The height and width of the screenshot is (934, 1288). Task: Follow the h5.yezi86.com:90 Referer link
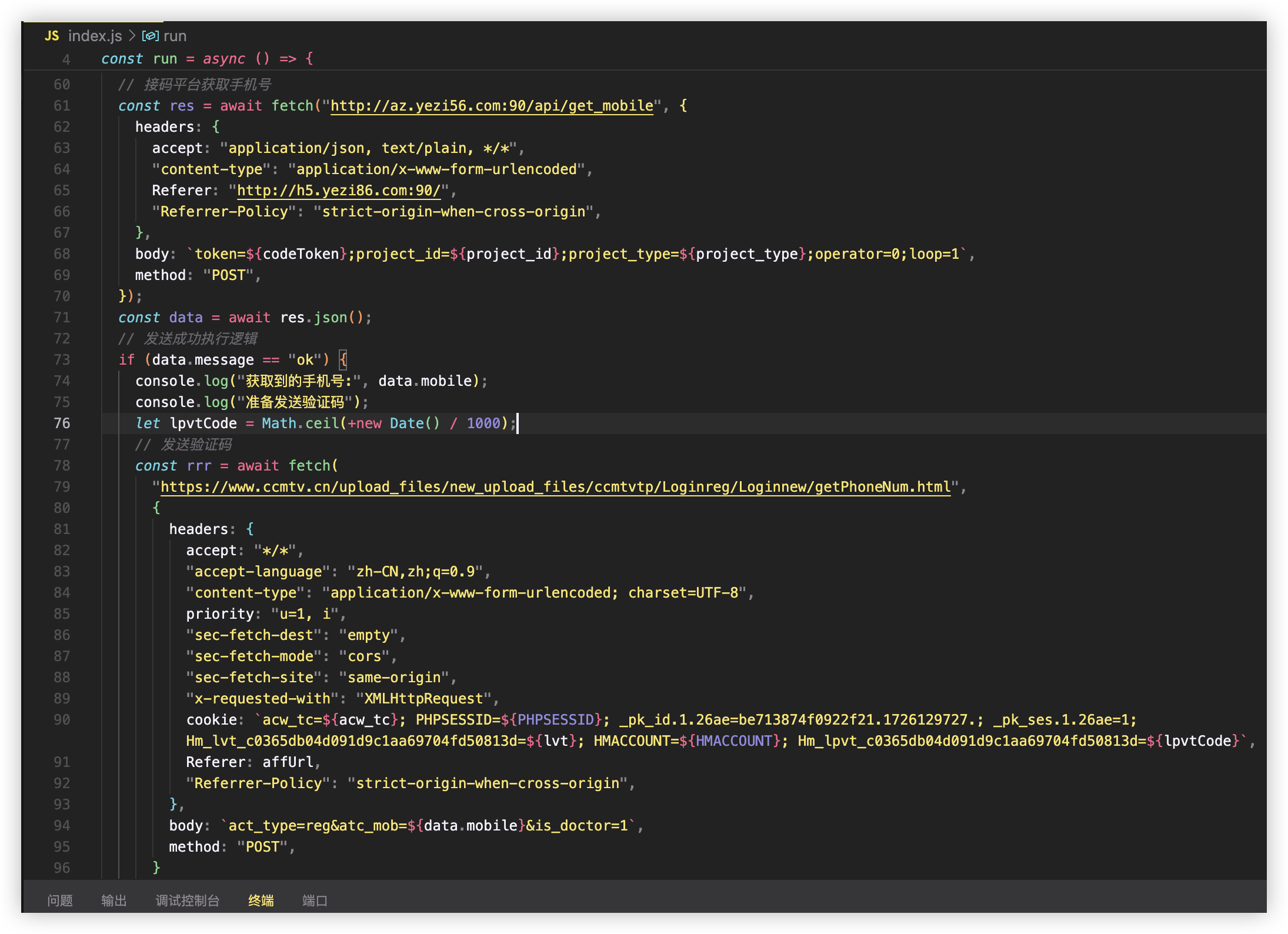339,191
